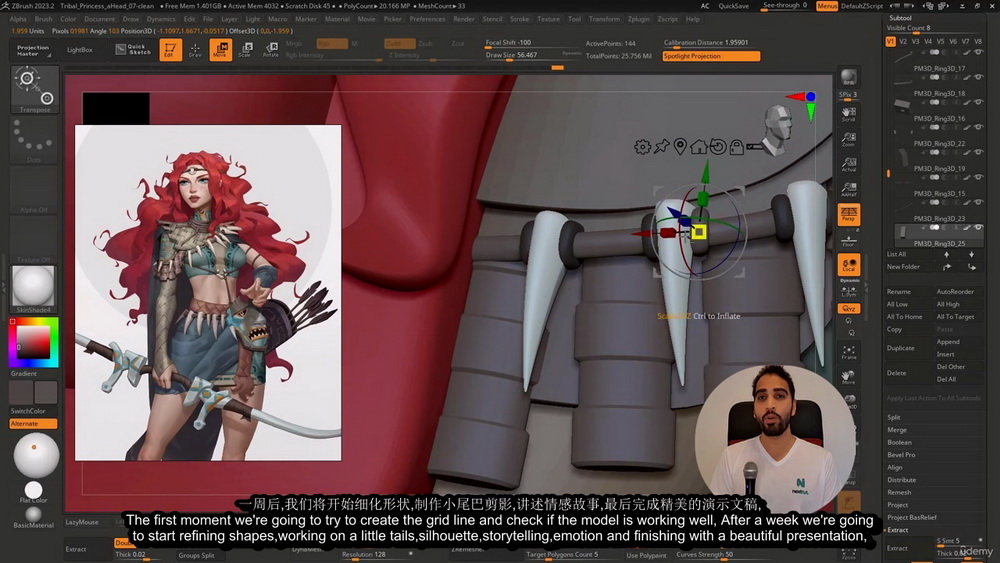Click the princess reference image

(x=208, y=293)
